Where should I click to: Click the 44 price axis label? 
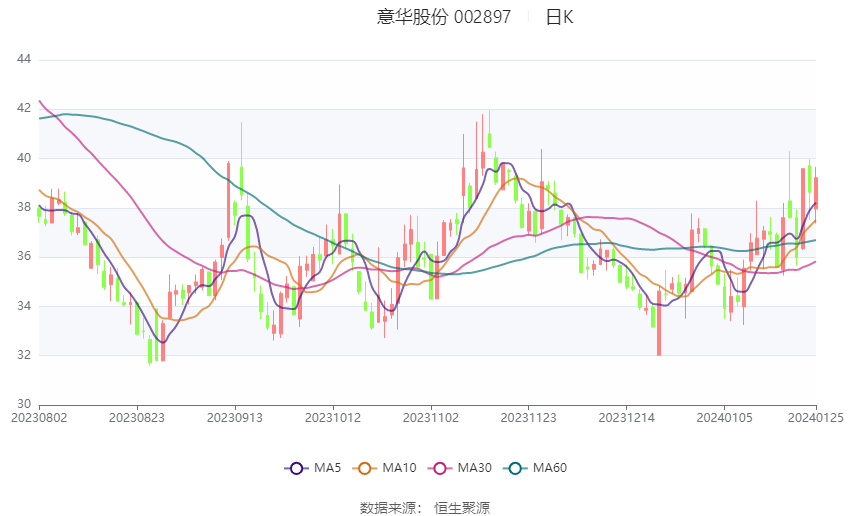(x=24, y=59)
